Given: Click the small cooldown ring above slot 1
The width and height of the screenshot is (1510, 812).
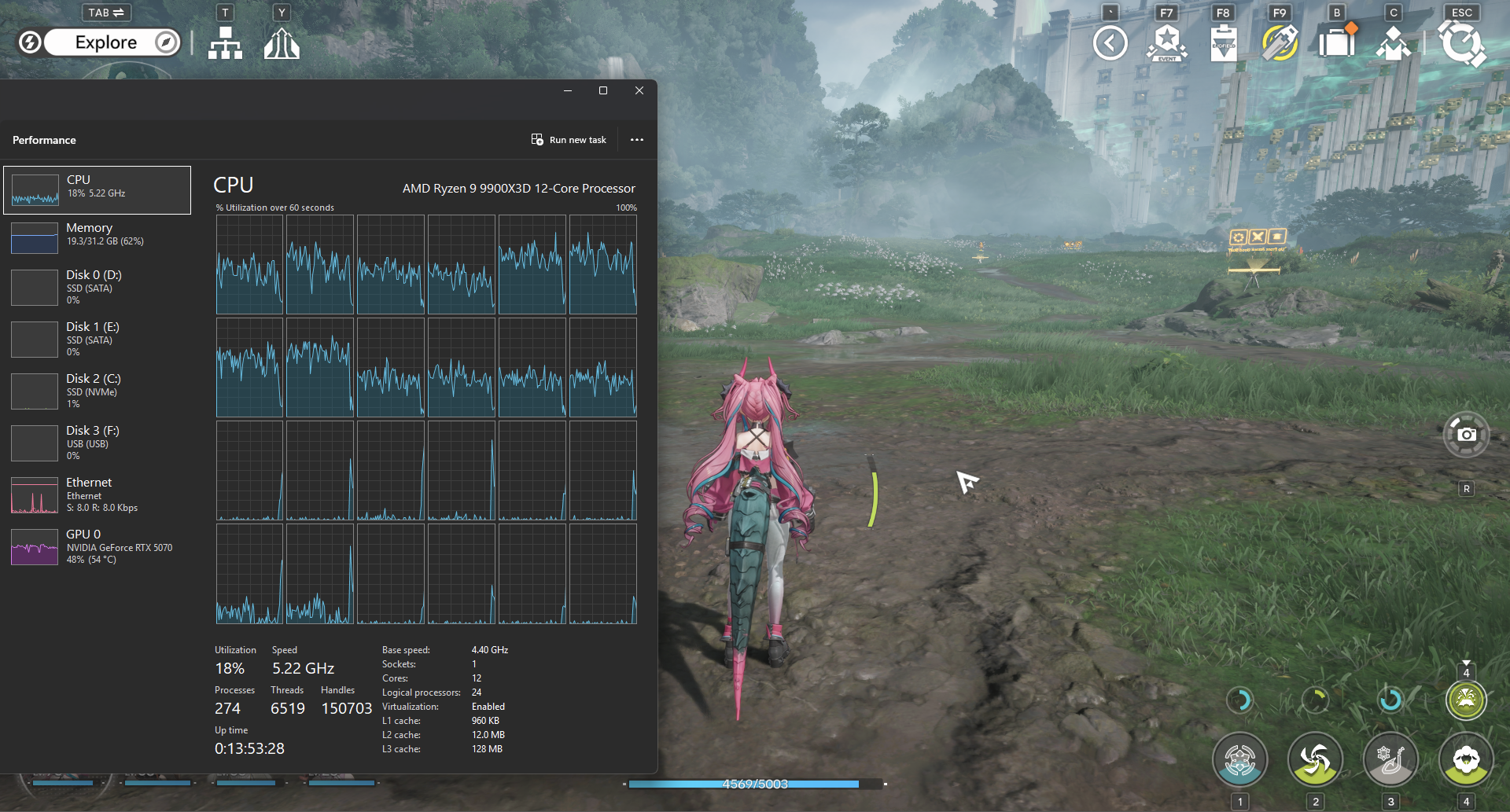Looking at the screenshot, I should pos(1240,700).
